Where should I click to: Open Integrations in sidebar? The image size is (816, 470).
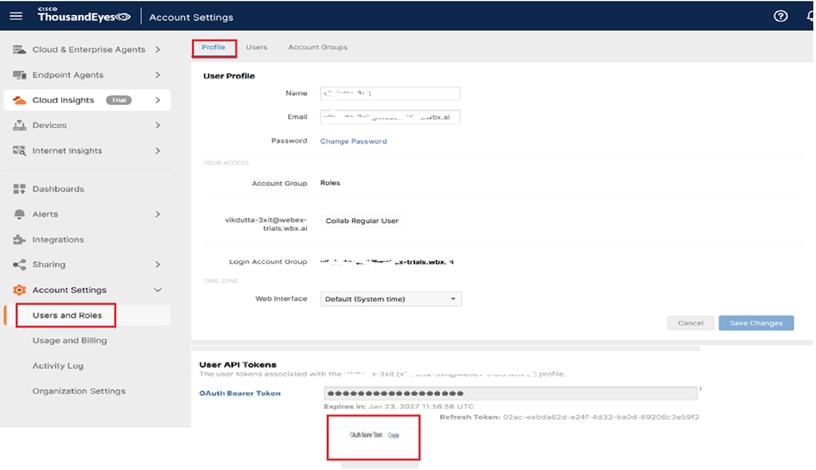click(58, 239)
